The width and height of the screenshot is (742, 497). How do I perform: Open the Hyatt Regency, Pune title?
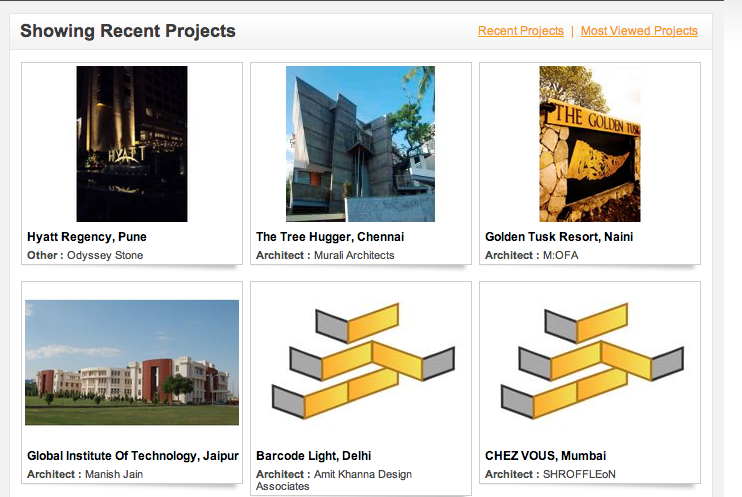pos(87,237)
